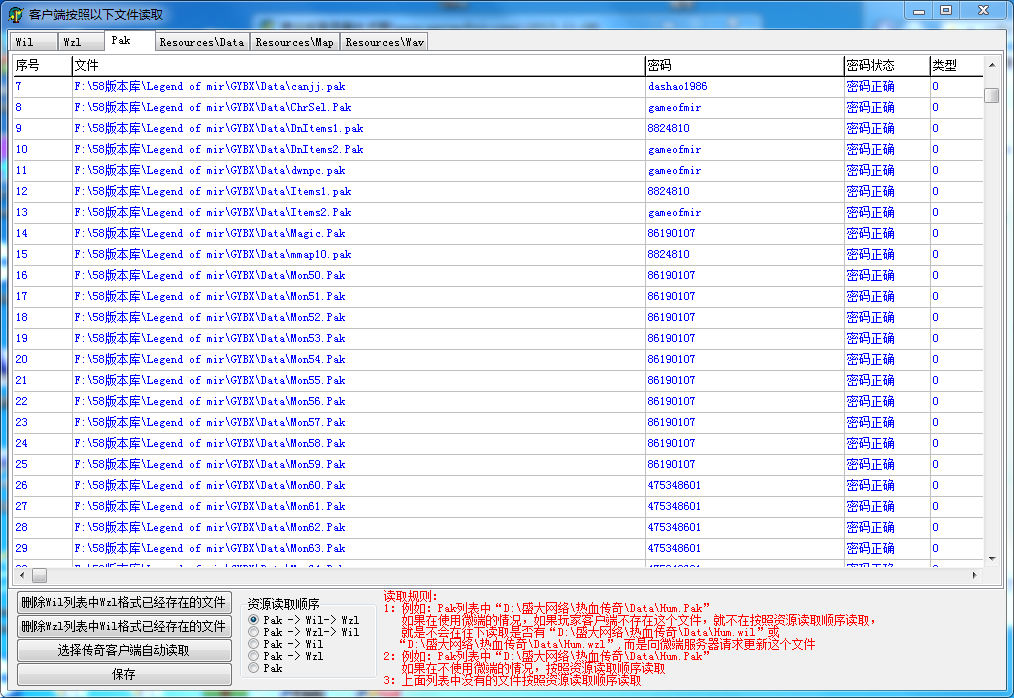Open the Resources\Data tab
The height and width of the screenshot is (698, 1014).
click(202, 42)
